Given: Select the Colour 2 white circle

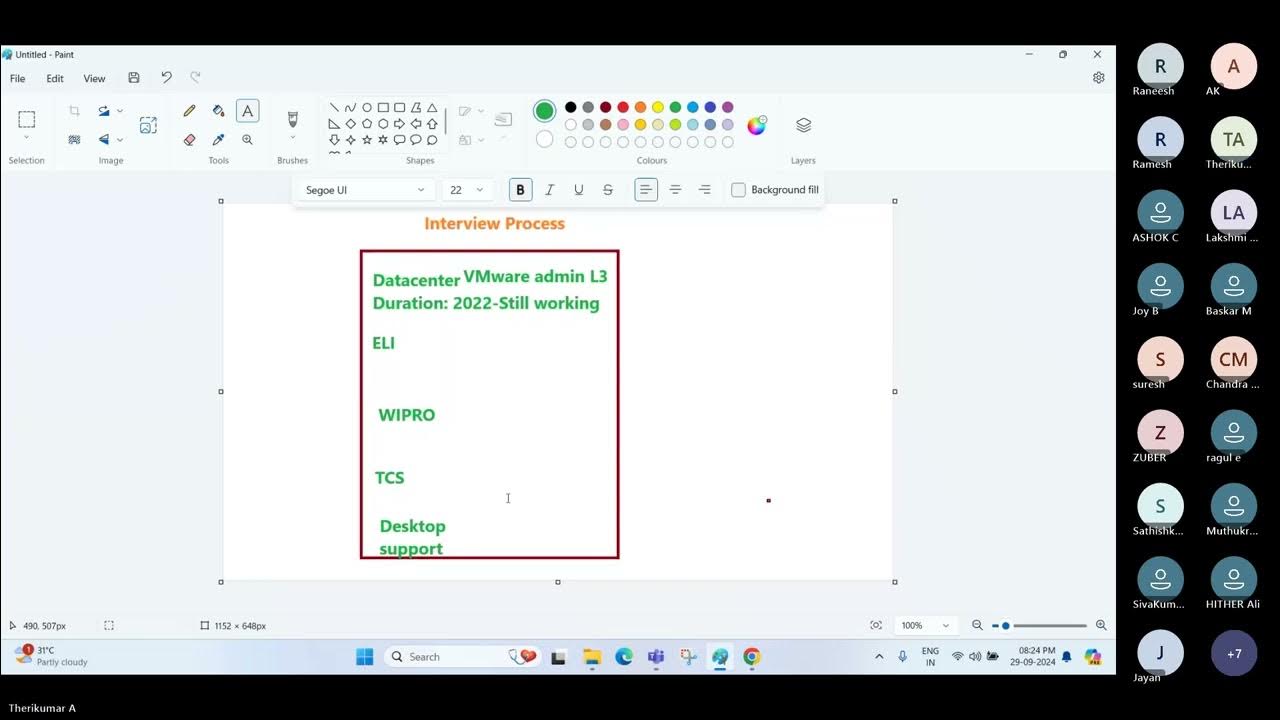Looking at the screenshot, I should point(544,139).
